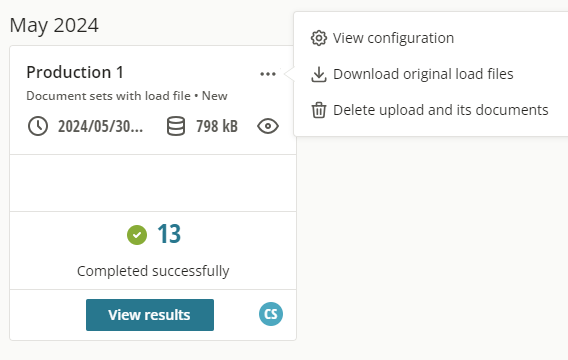Click the CS user avatar badge
Image resolution: width=568 pixels, height=360 pixels.
[271, 314]
